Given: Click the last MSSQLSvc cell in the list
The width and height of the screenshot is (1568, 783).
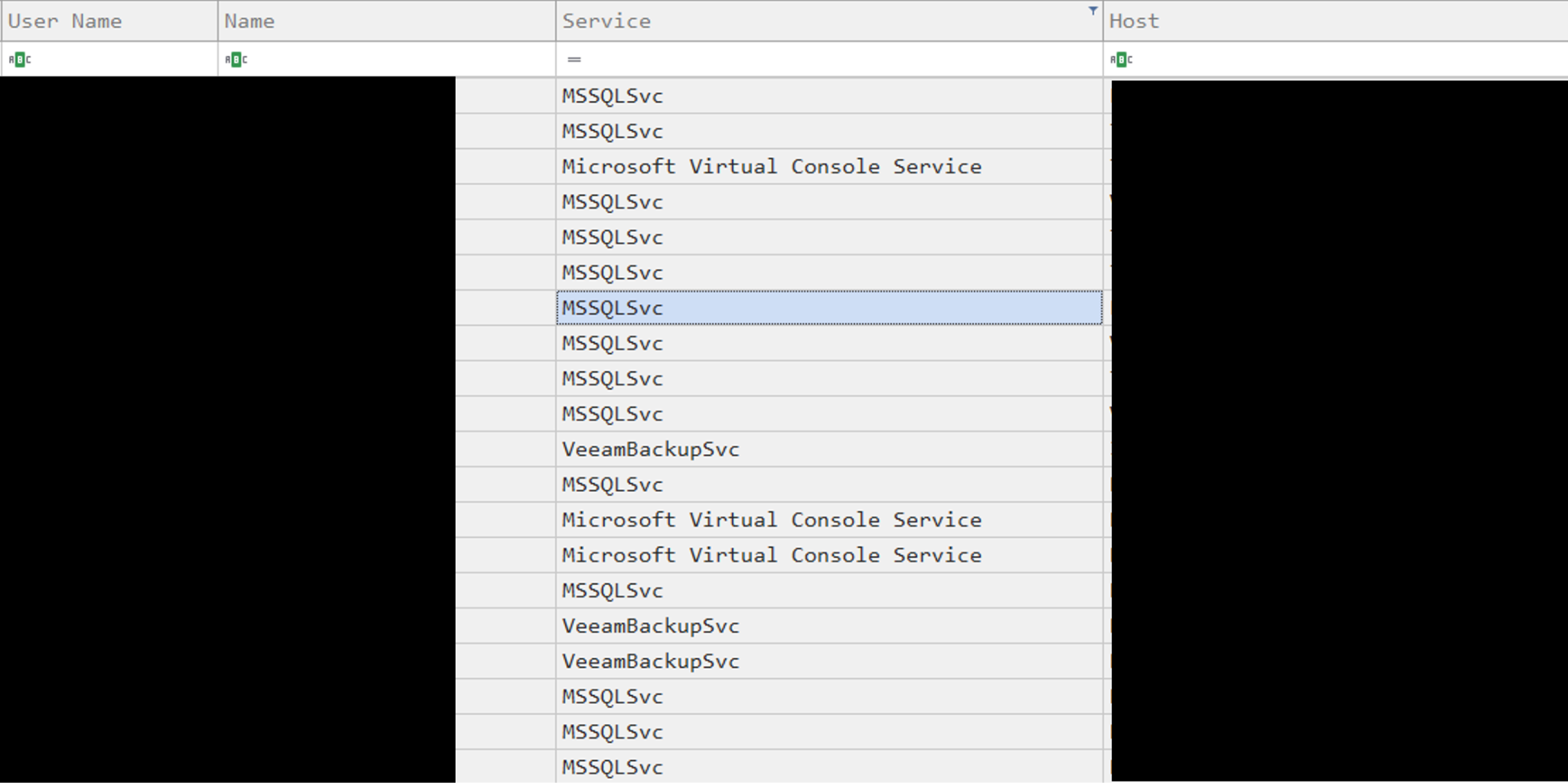Looking at the screenshot, I should 612,766.
